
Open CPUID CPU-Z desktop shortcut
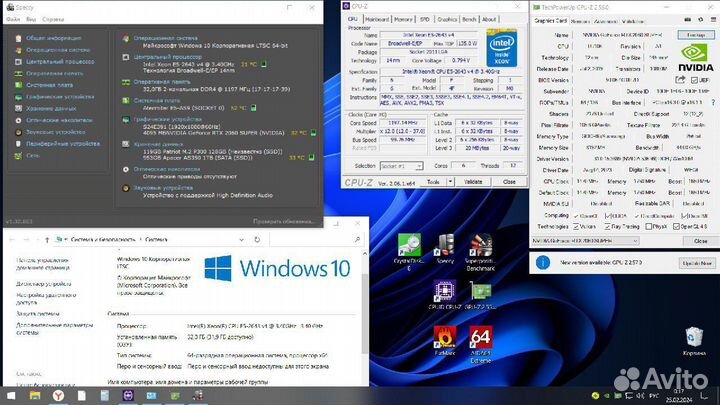point(444,295)
